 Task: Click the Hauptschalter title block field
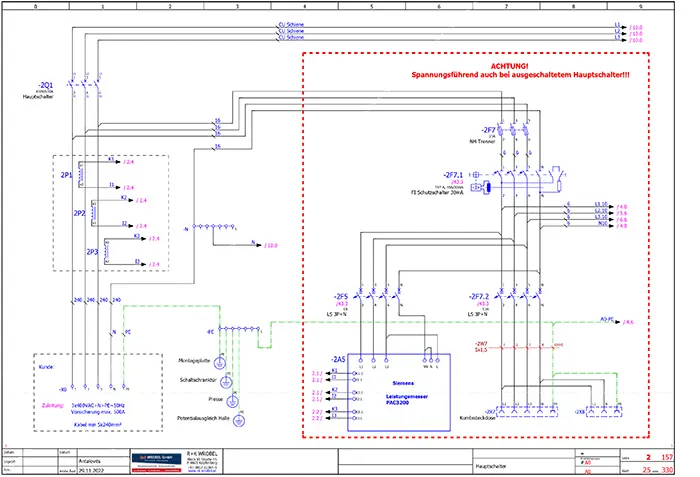[x=493, y=464]
